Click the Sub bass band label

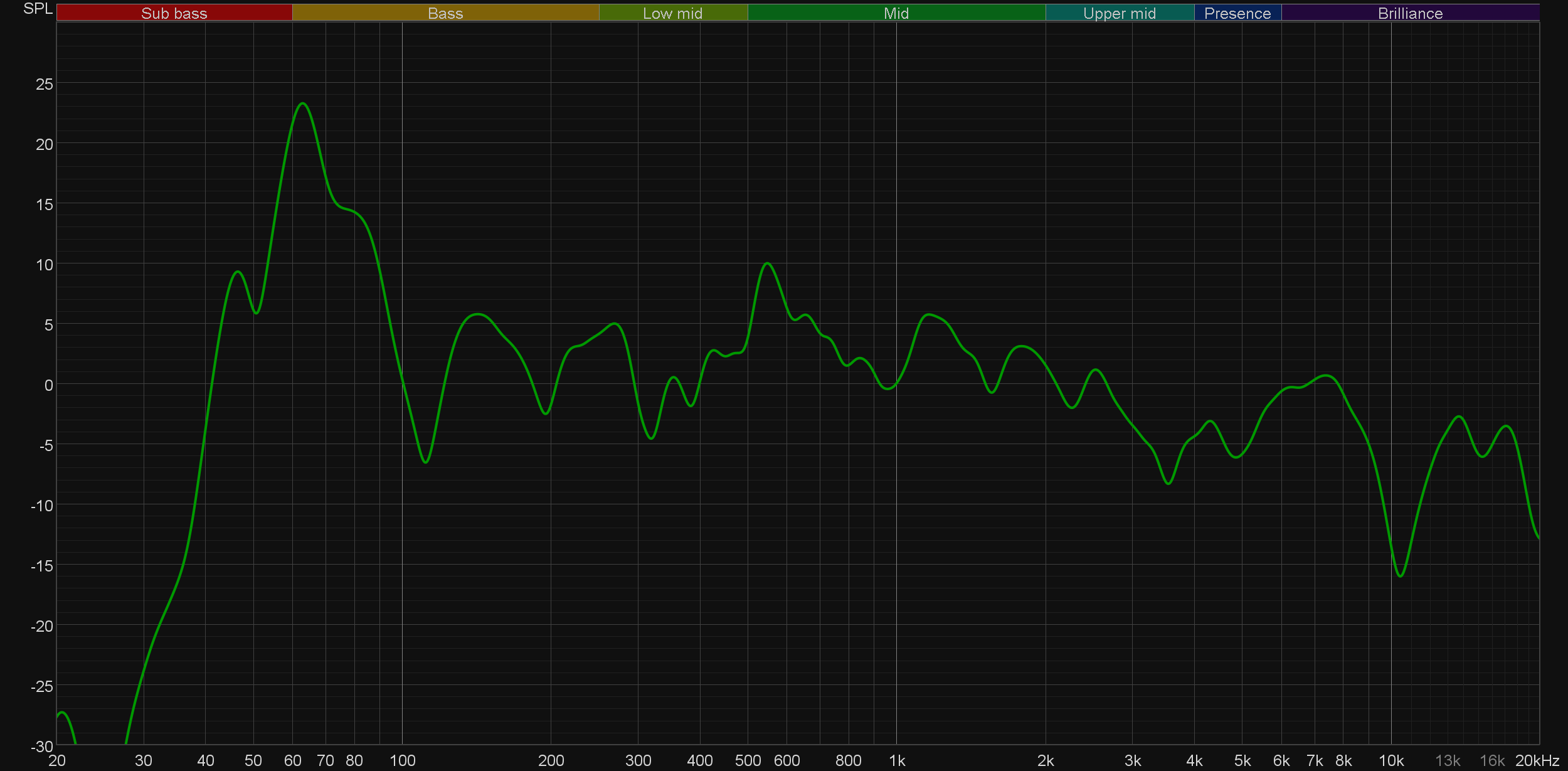tap(174, 13)
